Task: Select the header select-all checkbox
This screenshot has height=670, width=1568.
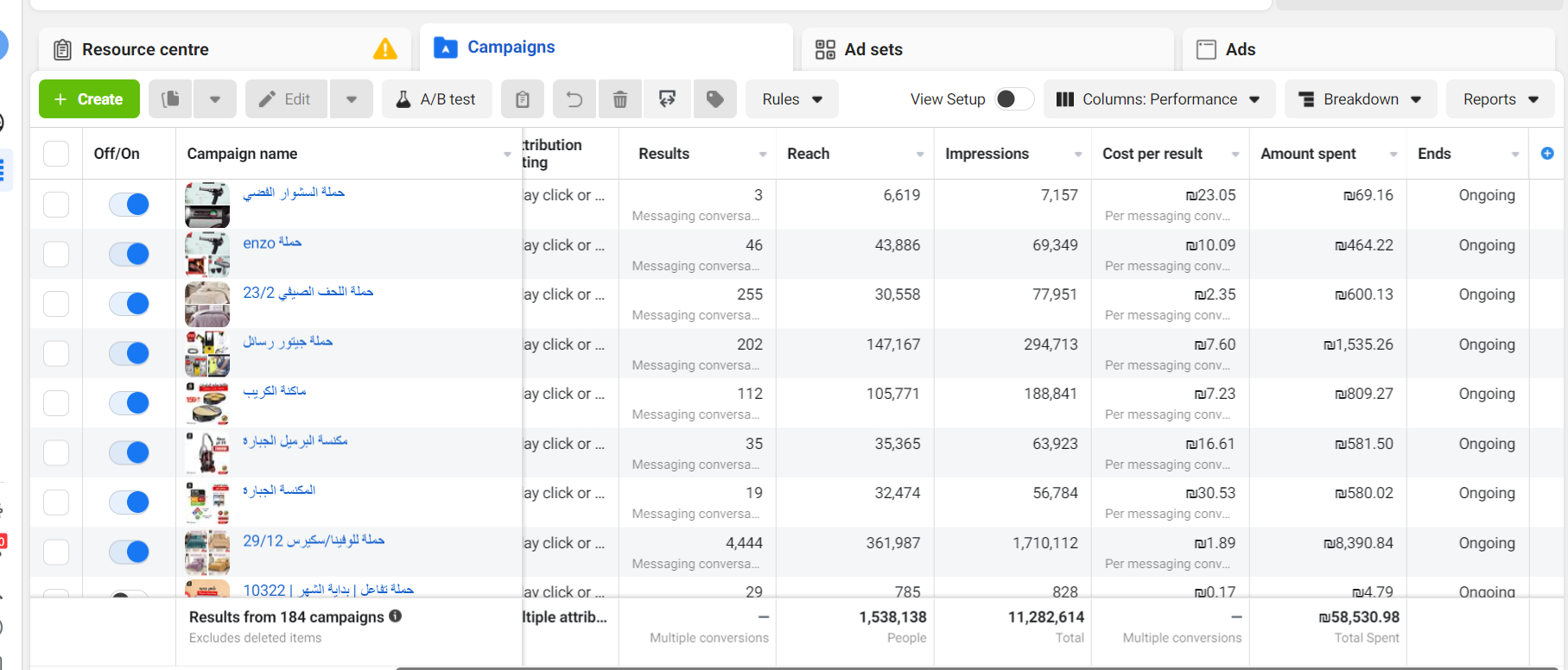Action: pyautogui.click(x=56, y=154)
